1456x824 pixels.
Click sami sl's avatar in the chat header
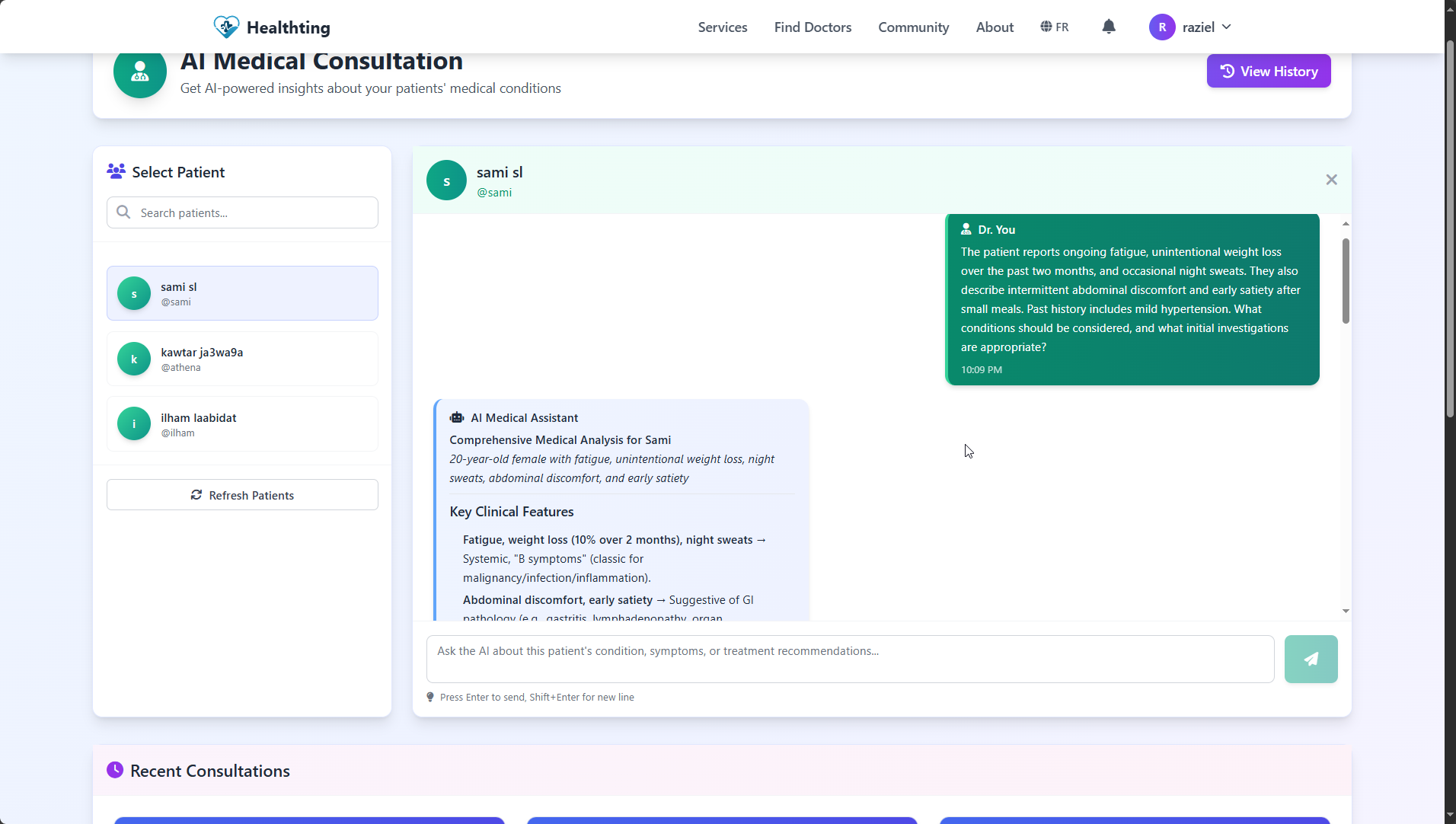pos(446,180)
